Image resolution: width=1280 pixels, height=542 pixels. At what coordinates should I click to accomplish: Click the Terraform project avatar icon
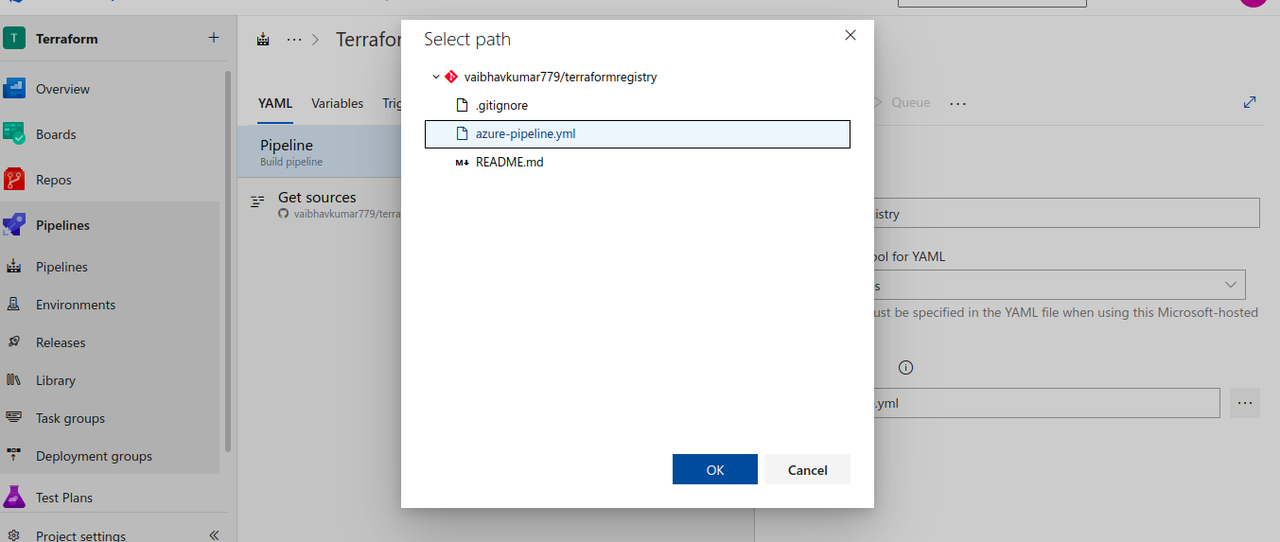[14, 38]
